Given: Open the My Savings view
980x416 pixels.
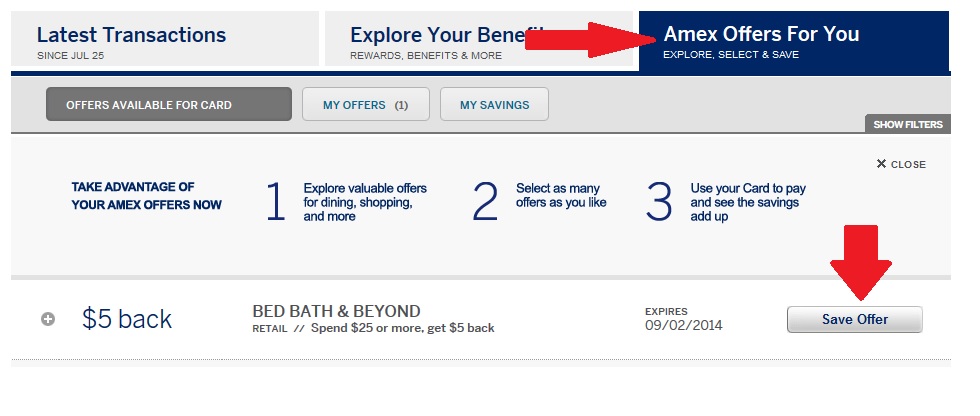Looking at the screenshot, I should pyautogui.click(x=494, y=105).
